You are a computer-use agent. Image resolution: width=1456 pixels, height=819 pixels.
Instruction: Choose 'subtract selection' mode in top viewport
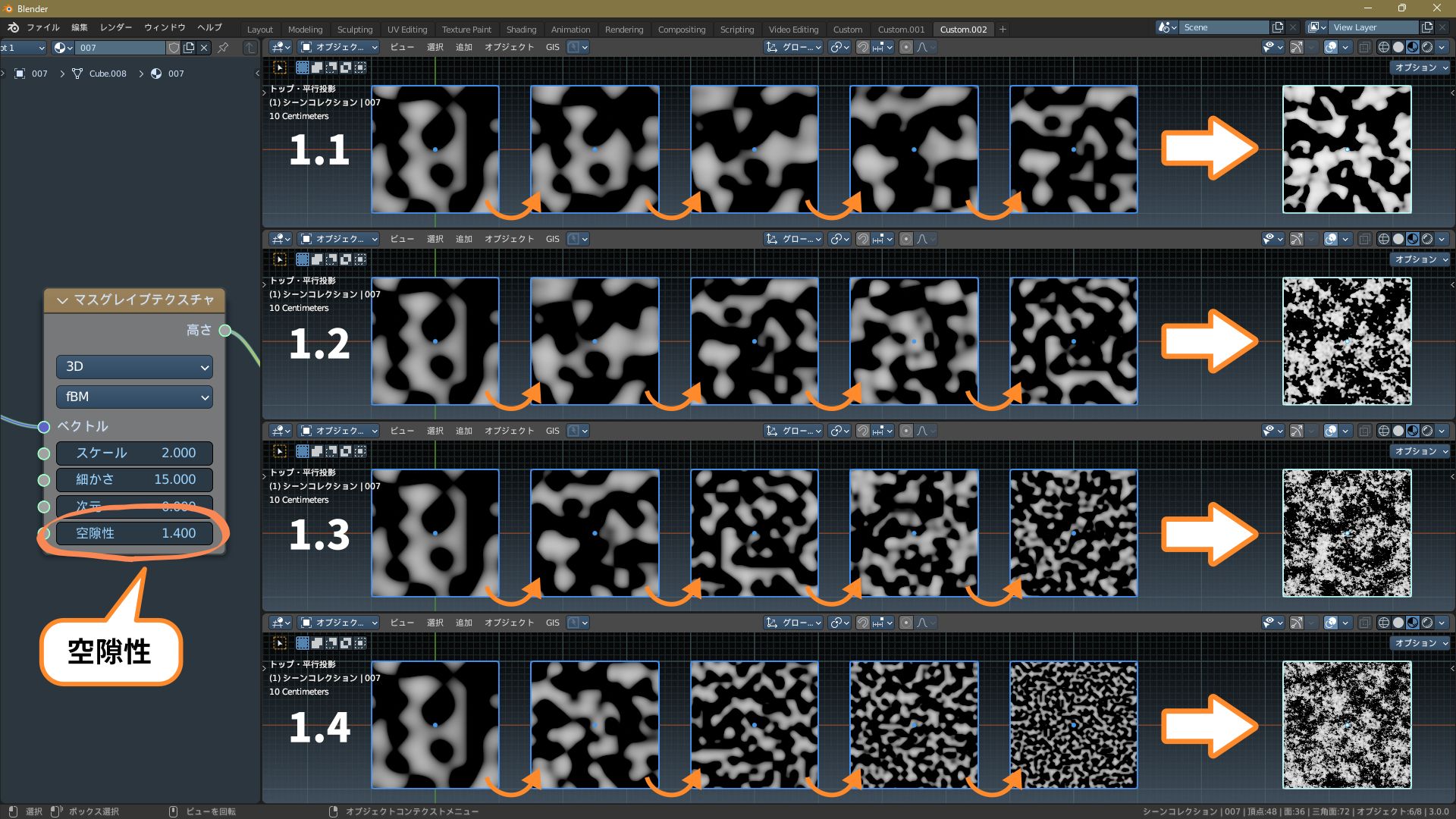(x=331, y=67)
